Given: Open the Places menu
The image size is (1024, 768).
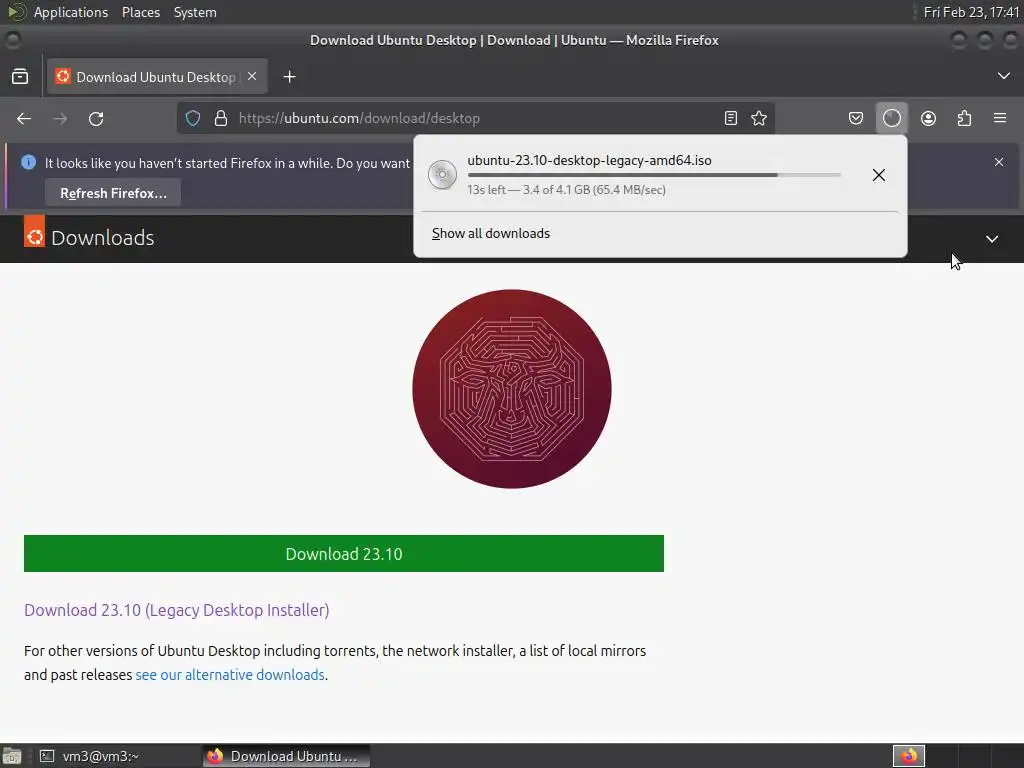Looking at the screenshot, I should tap(140, 12).
